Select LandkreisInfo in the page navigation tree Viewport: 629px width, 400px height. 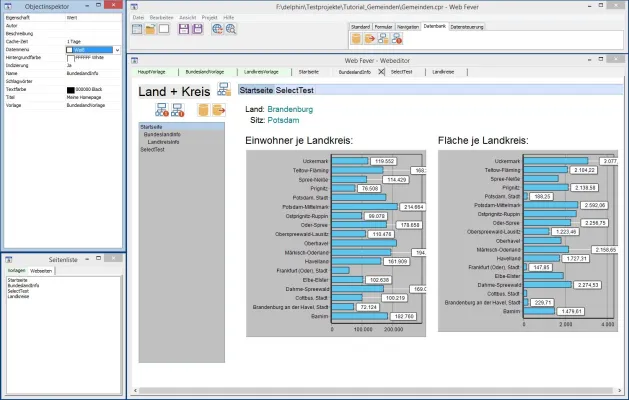click(x=162, y=141)
